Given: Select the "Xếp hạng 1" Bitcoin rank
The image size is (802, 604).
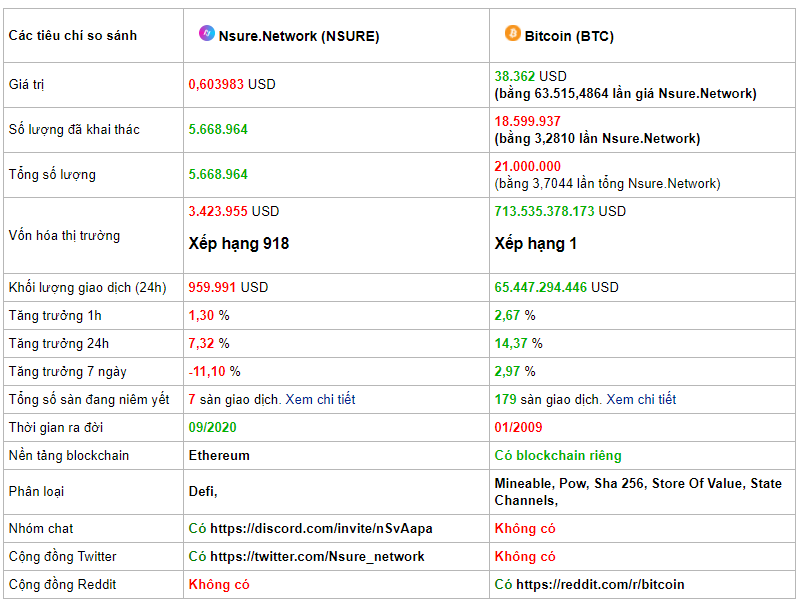Looking at the screenshot, I should 536,243.
